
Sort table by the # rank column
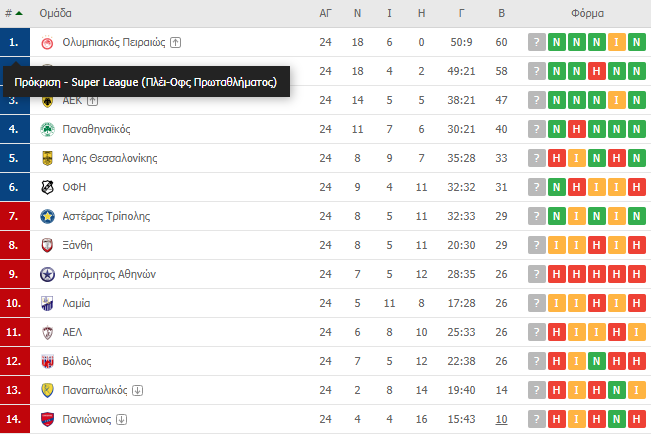[14, 14]
